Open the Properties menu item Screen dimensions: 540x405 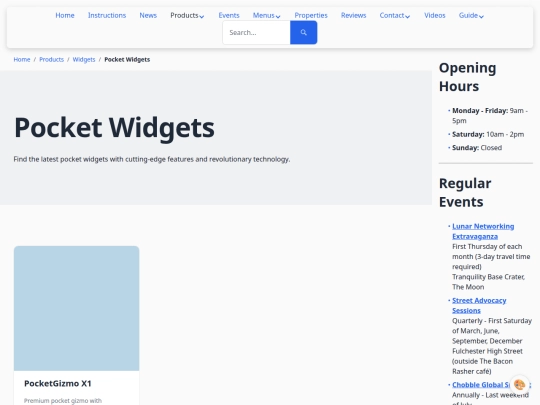(311, 15)
